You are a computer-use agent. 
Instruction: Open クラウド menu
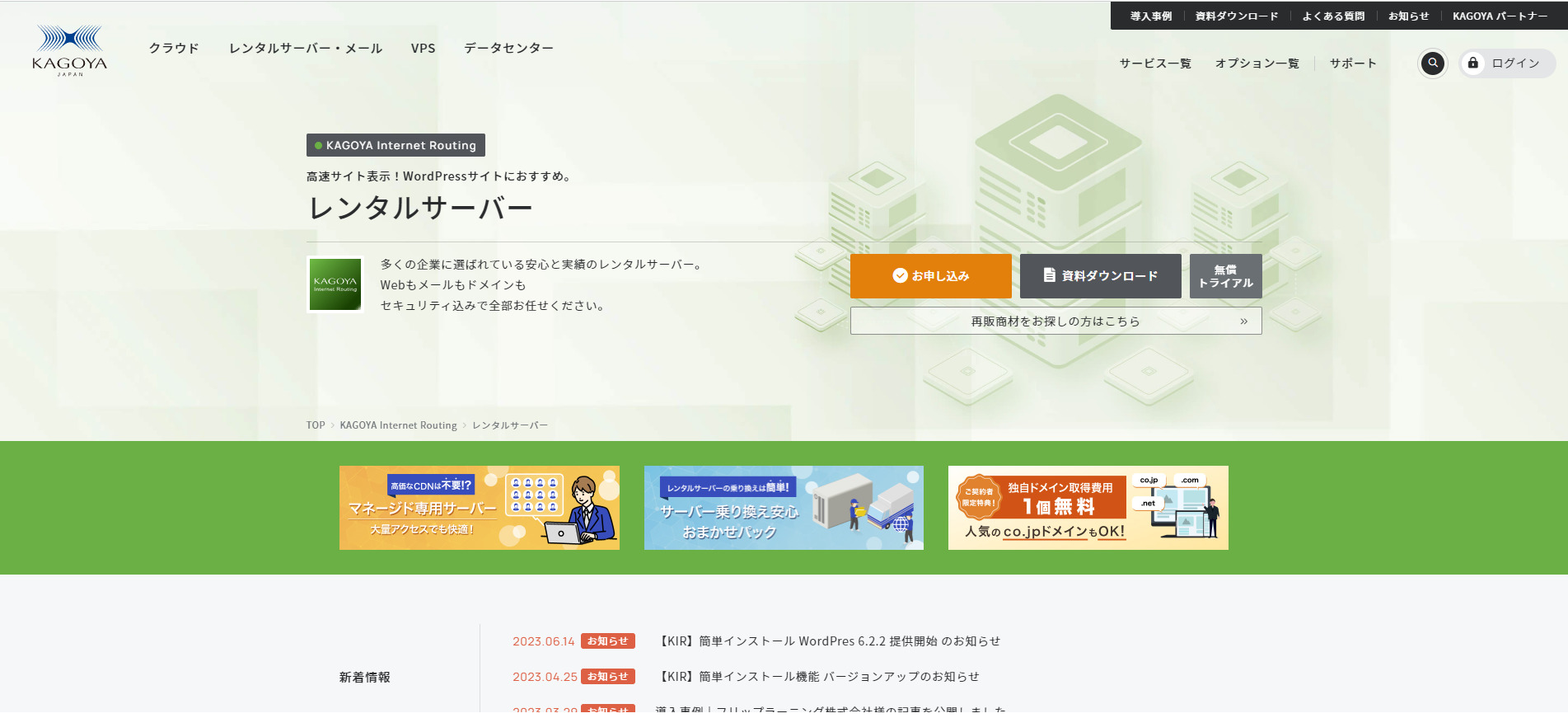coord(174,49)
